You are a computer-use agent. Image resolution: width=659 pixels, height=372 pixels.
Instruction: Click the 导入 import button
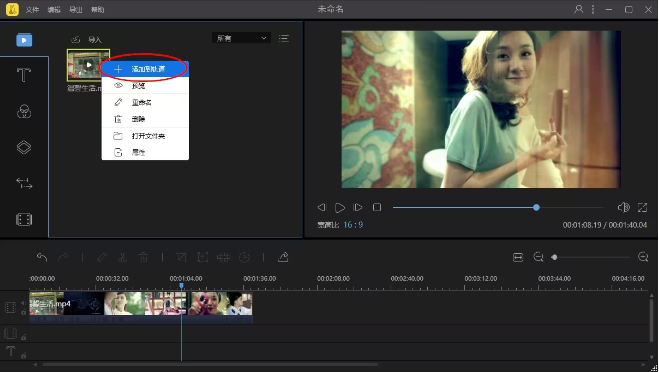coord(87,40)
